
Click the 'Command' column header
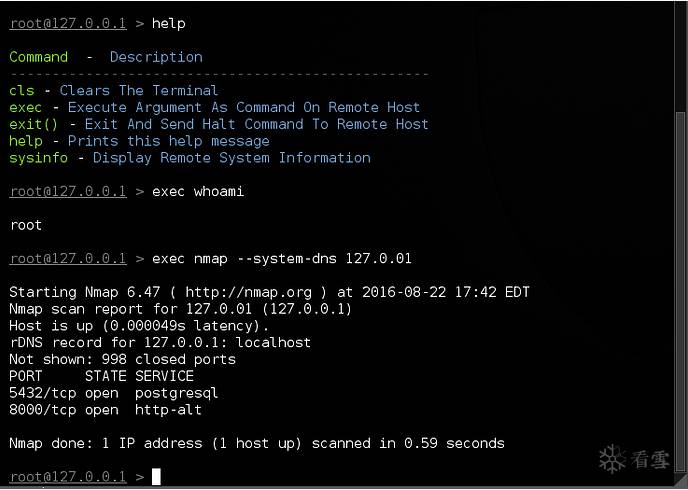click(x=39, y=57)
